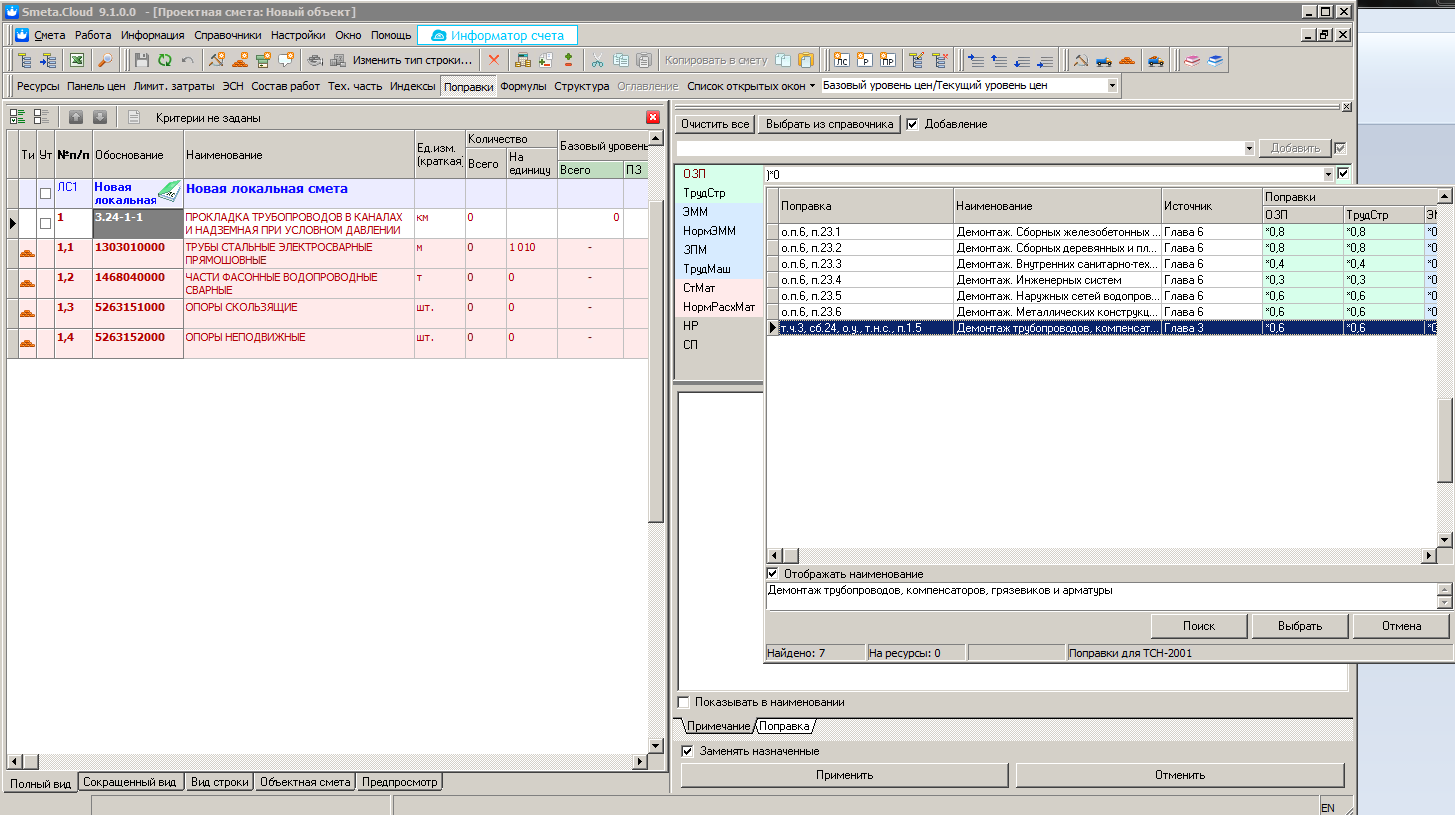This screenshot has width=1455, height=815.
Task: Click the Отмена button in popup
Action: pos(1401,626)
